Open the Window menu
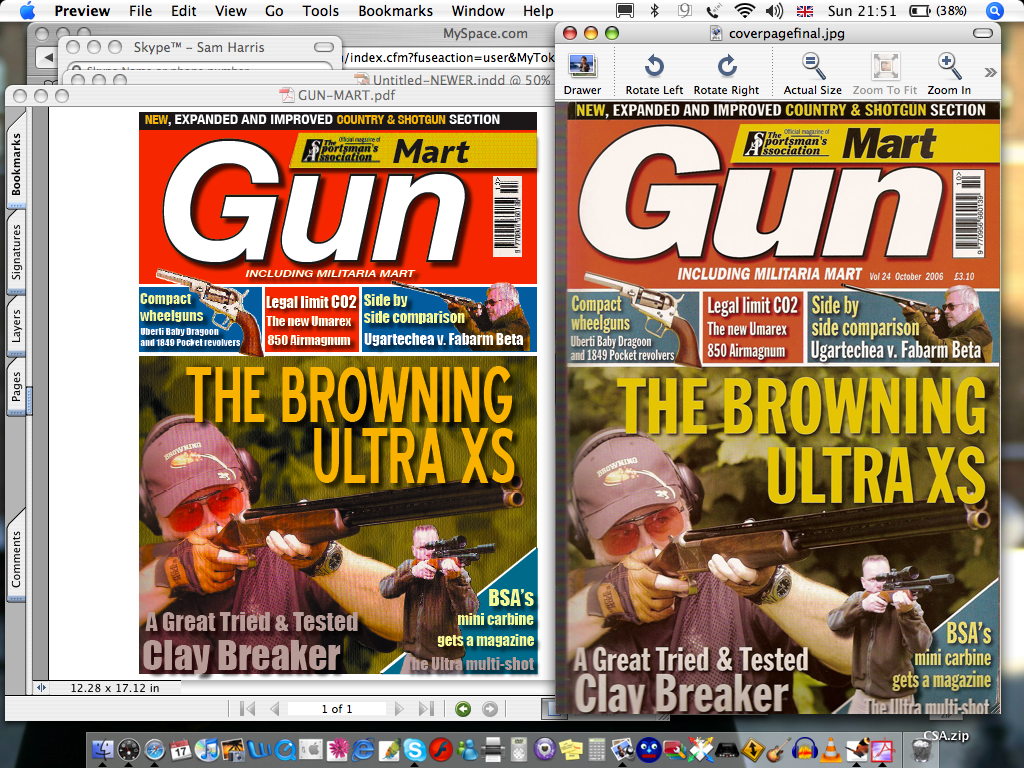Viewport: 1024px width, 768px height. click(x=478, y=10)
